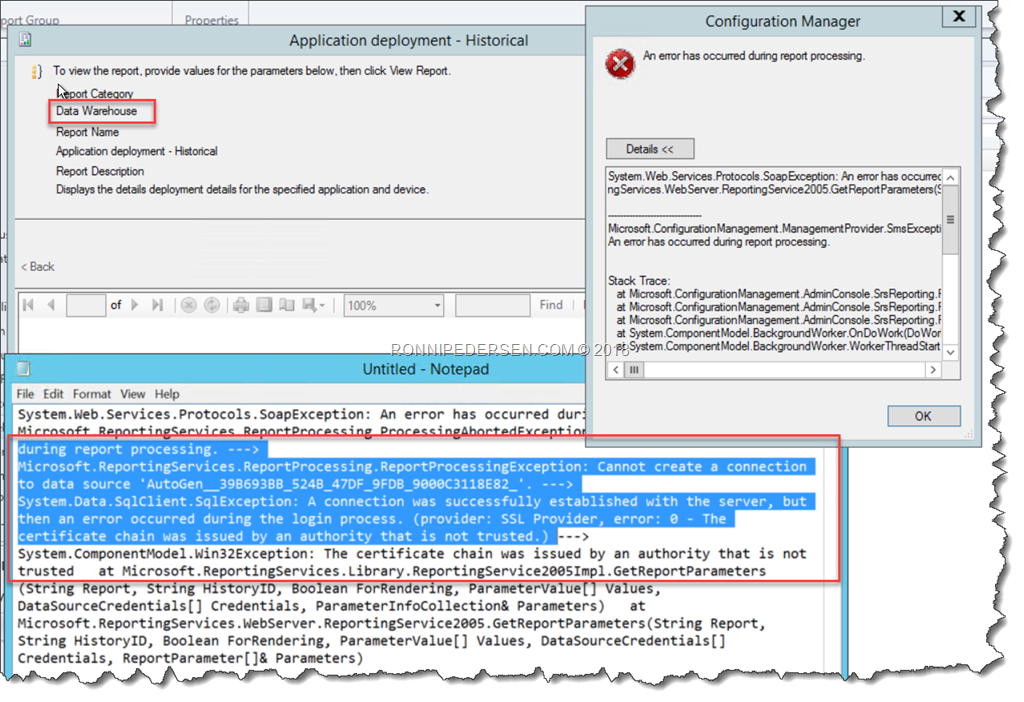Open the Help menu in Notepad
The width and height of the screenshot is (1024, 702).
(x=167, y=394)
